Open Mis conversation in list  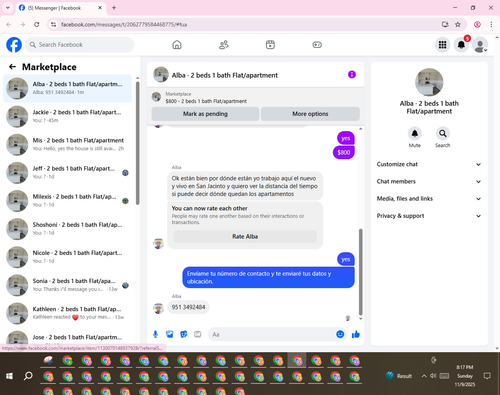[x=67, y=144]
